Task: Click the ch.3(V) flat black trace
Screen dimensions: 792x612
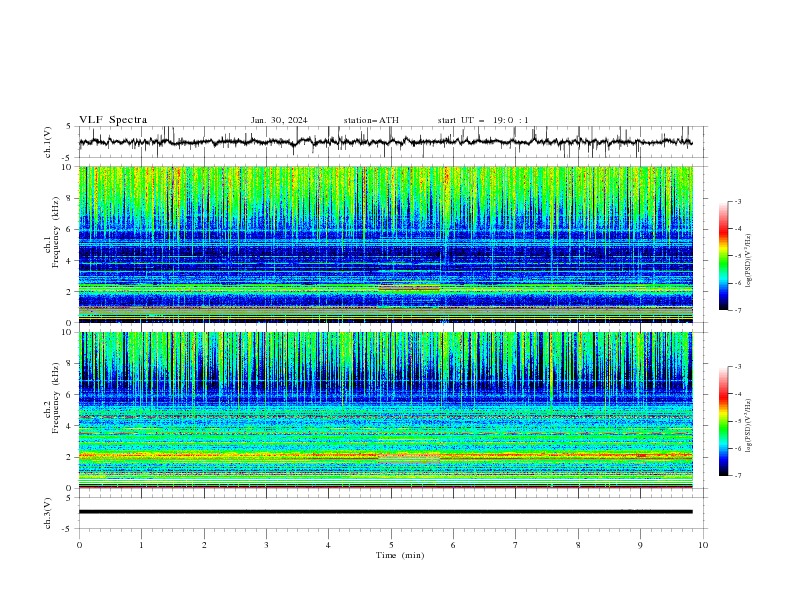Action: (x=386, y=512)
